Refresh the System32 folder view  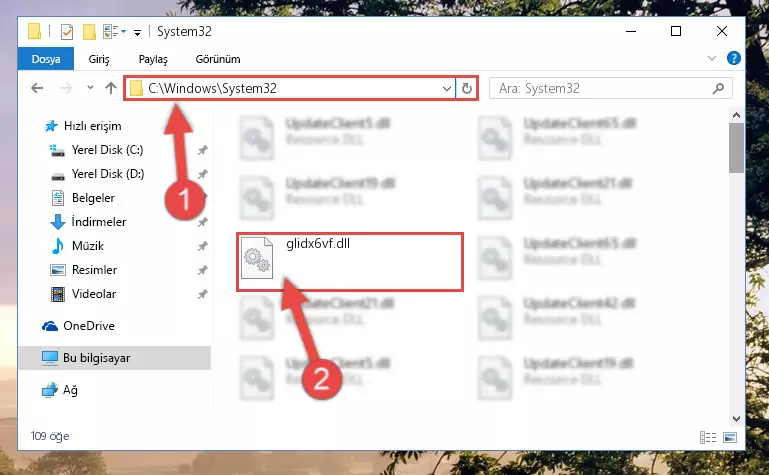click(466, 88)
